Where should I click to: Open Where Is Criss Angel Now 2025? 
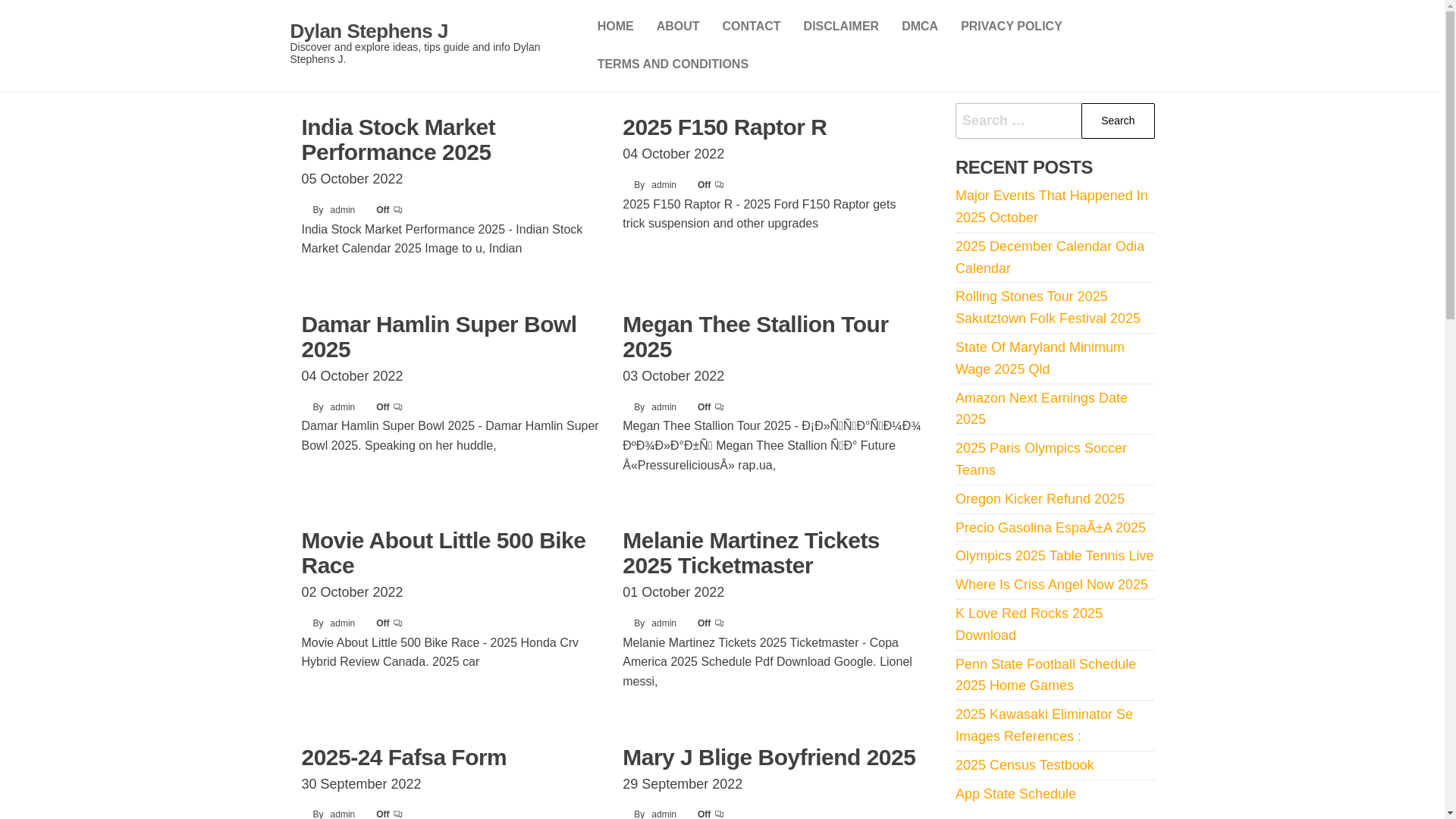[x=1051, y=585]
